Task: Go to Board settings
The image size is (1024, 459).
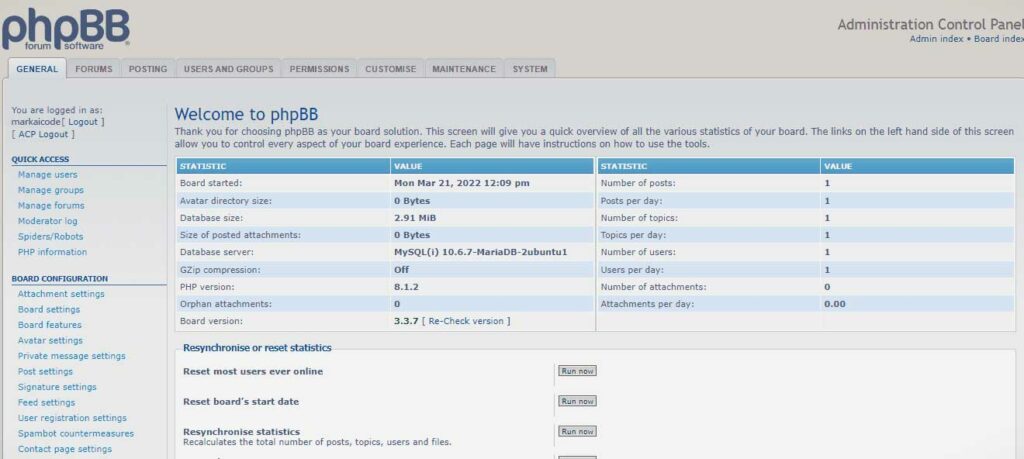Action: [x=49, y=309]
